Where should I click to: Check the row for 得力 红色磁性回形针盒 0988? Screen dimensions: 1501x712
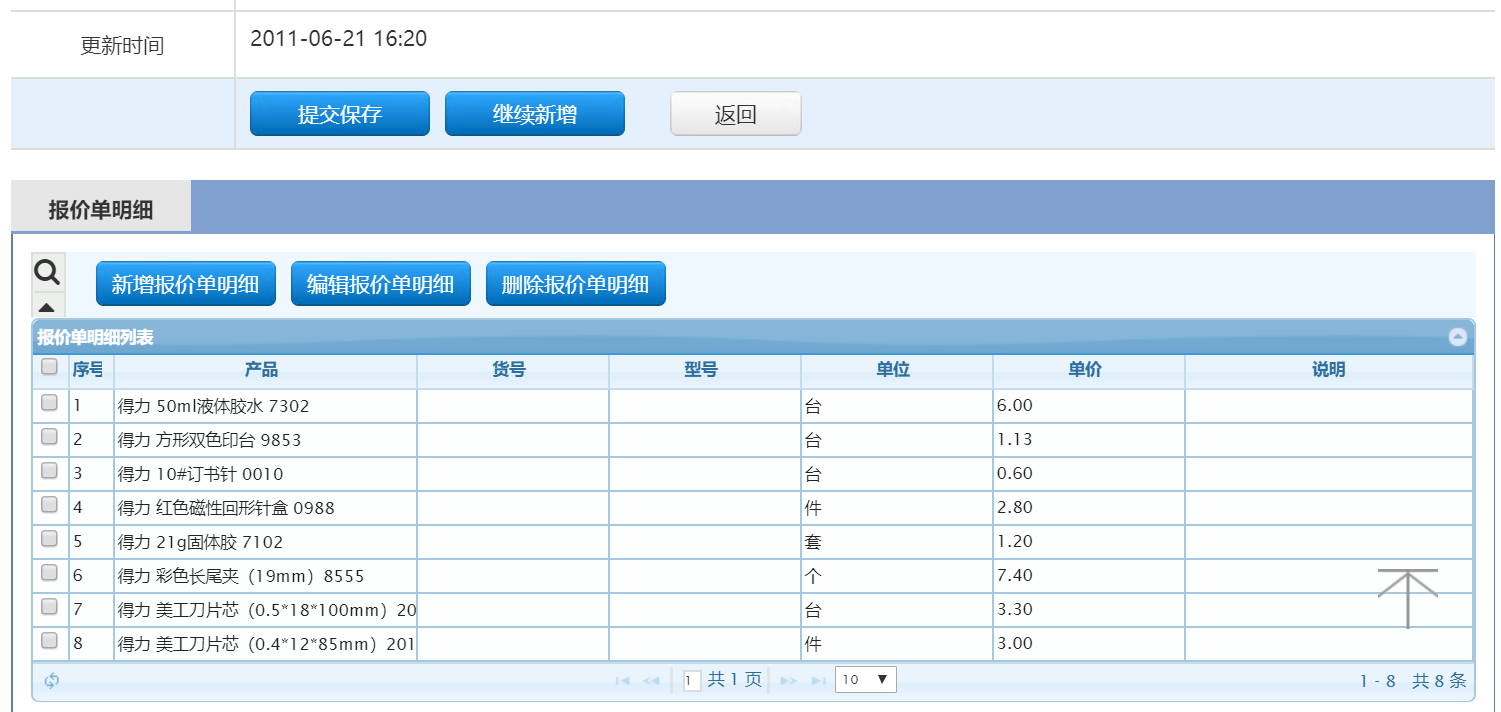pos(49,505)
